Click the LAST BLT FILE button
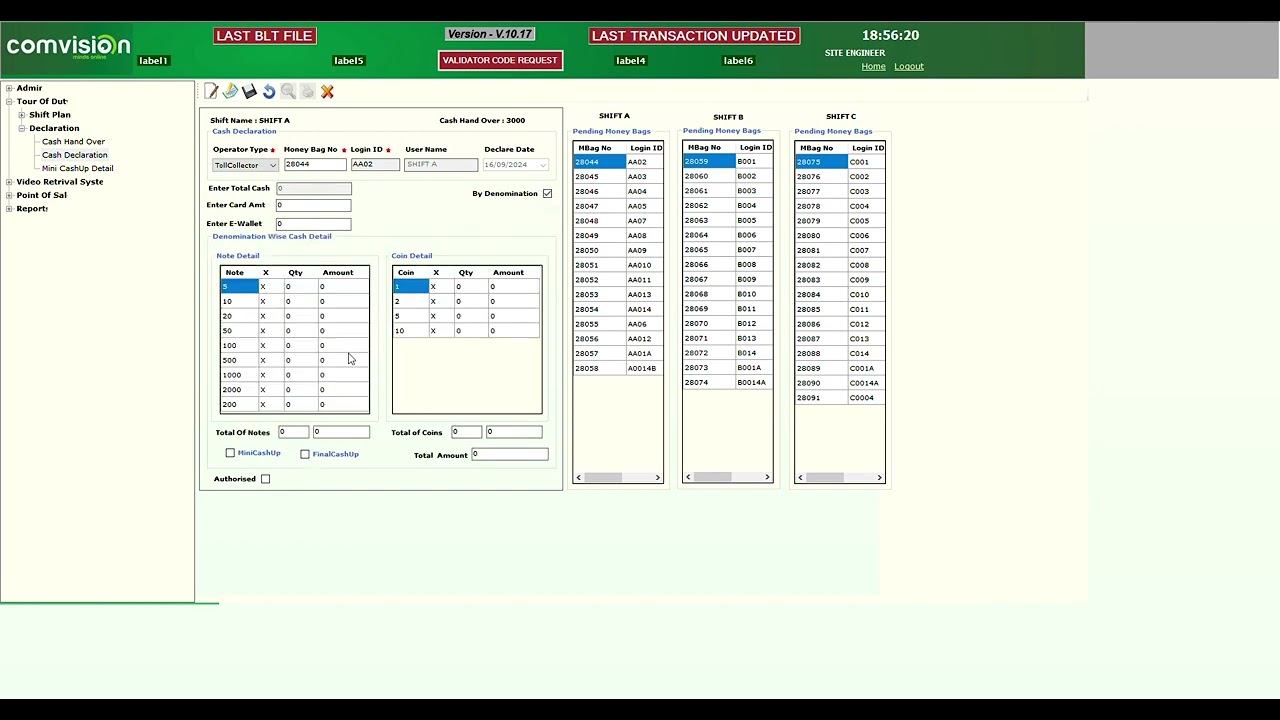This screenshot has width=1280, height=720. (x=264, y=36)
